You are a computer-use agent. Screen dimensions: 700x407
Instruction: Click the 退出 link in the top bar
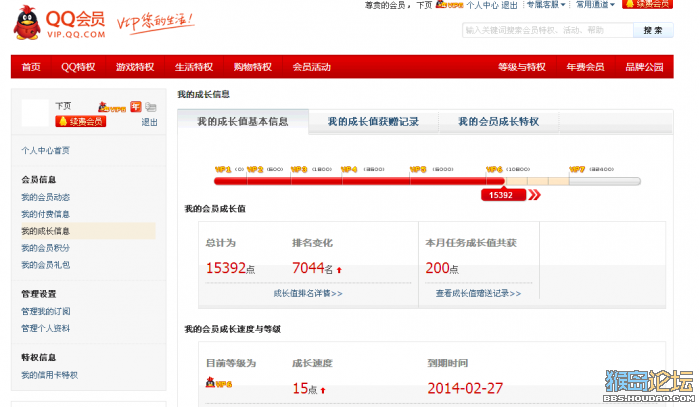[509, 5]
